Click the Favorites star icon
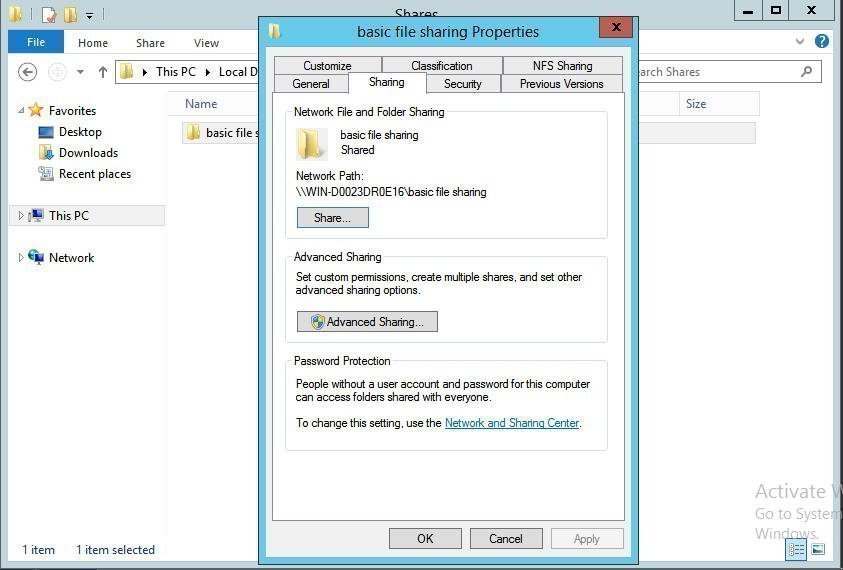 pyautogui.click(x=35, y=110)
